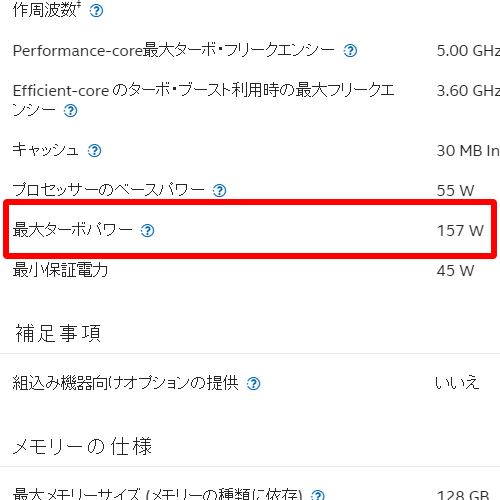The width and height of the screenshot is (500, 500).
Task: Click help icon beside 最大メモリーサイズ
Action: coord(318,495)
